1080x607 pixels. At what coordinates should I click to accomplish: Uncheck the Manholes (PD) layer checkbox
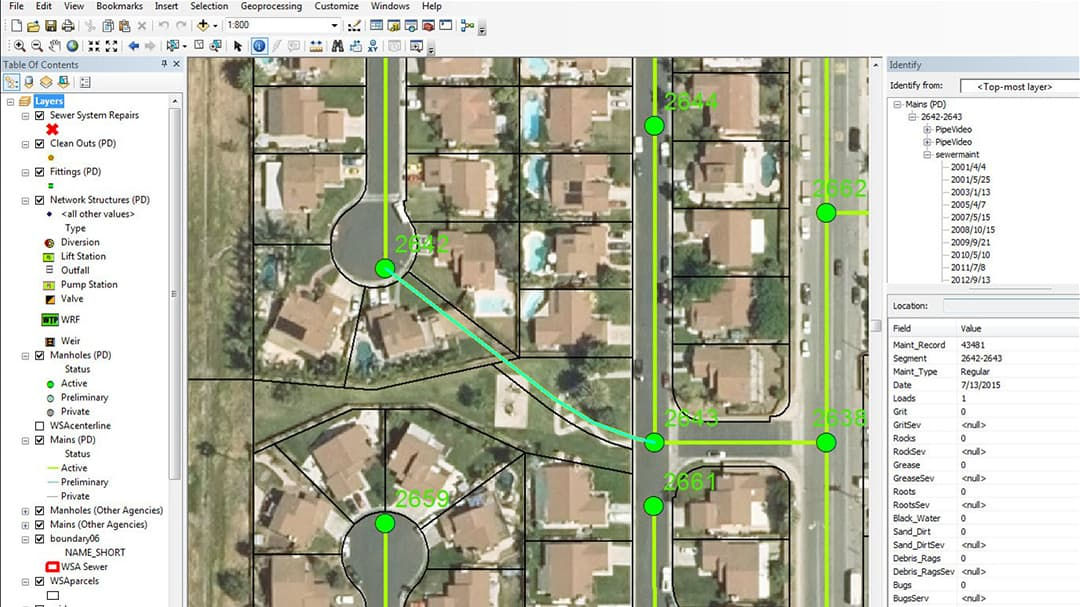coord(38,355)
